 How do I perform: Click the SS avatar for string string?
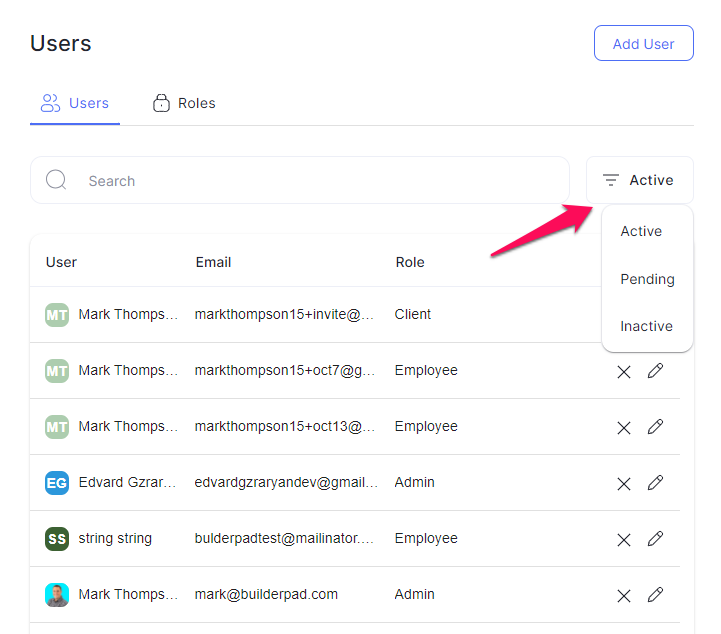[57, 539]
